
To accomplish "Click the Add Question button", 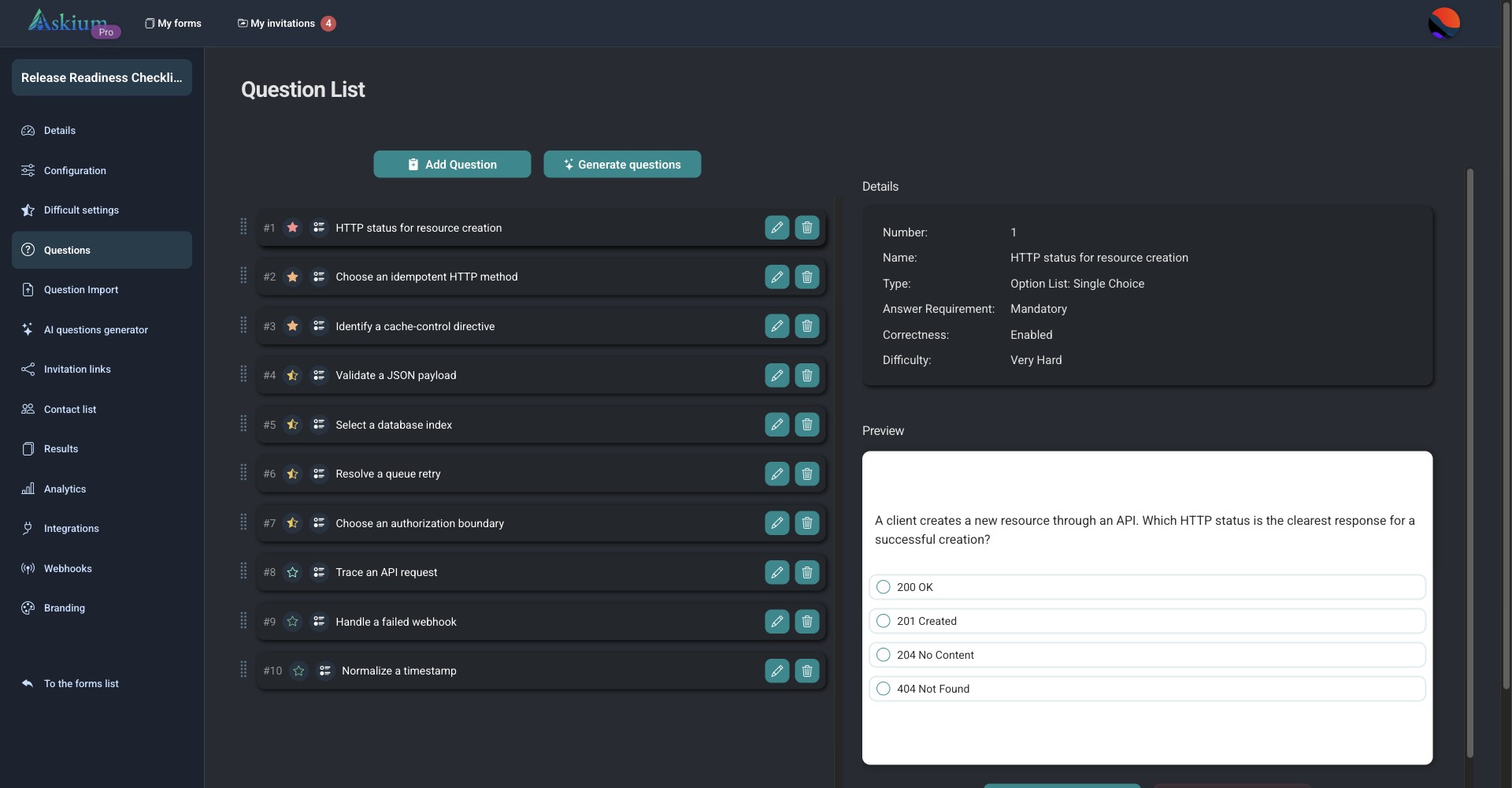I will tap(452, 164).
